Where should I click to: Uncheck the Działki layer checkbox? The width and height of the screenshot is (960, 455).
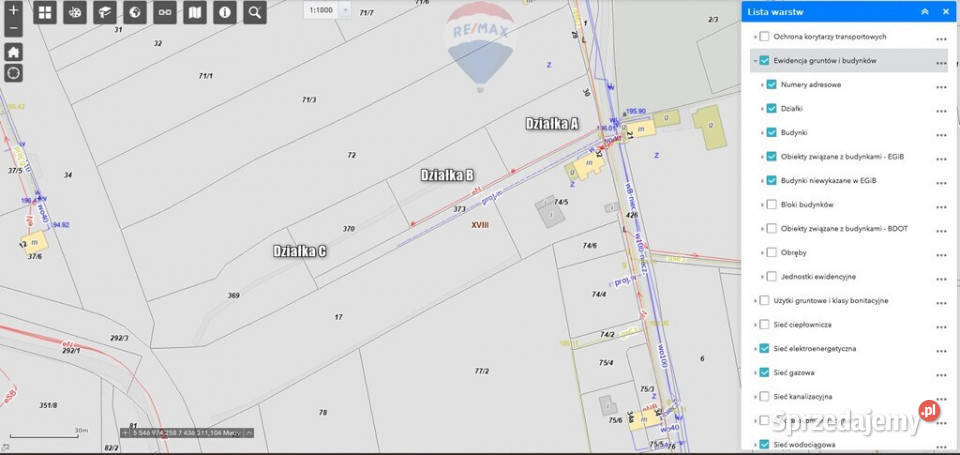coord(771,109)
